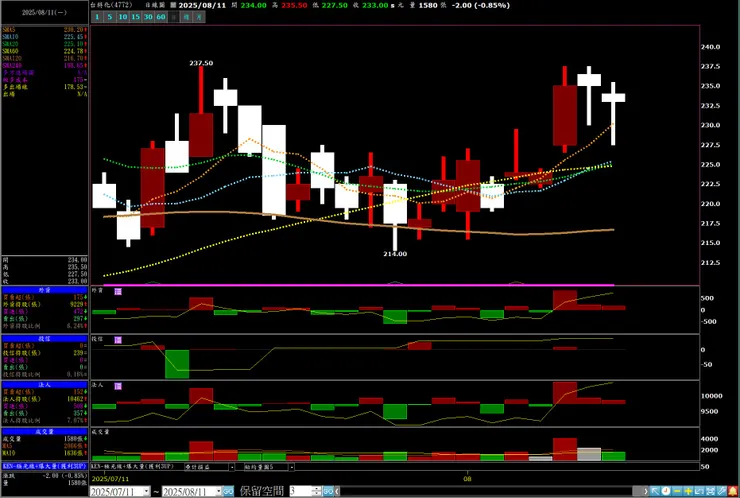Click the SMA10 legend row
Screen dimensions: 740x498
click(x=44, y=37)
